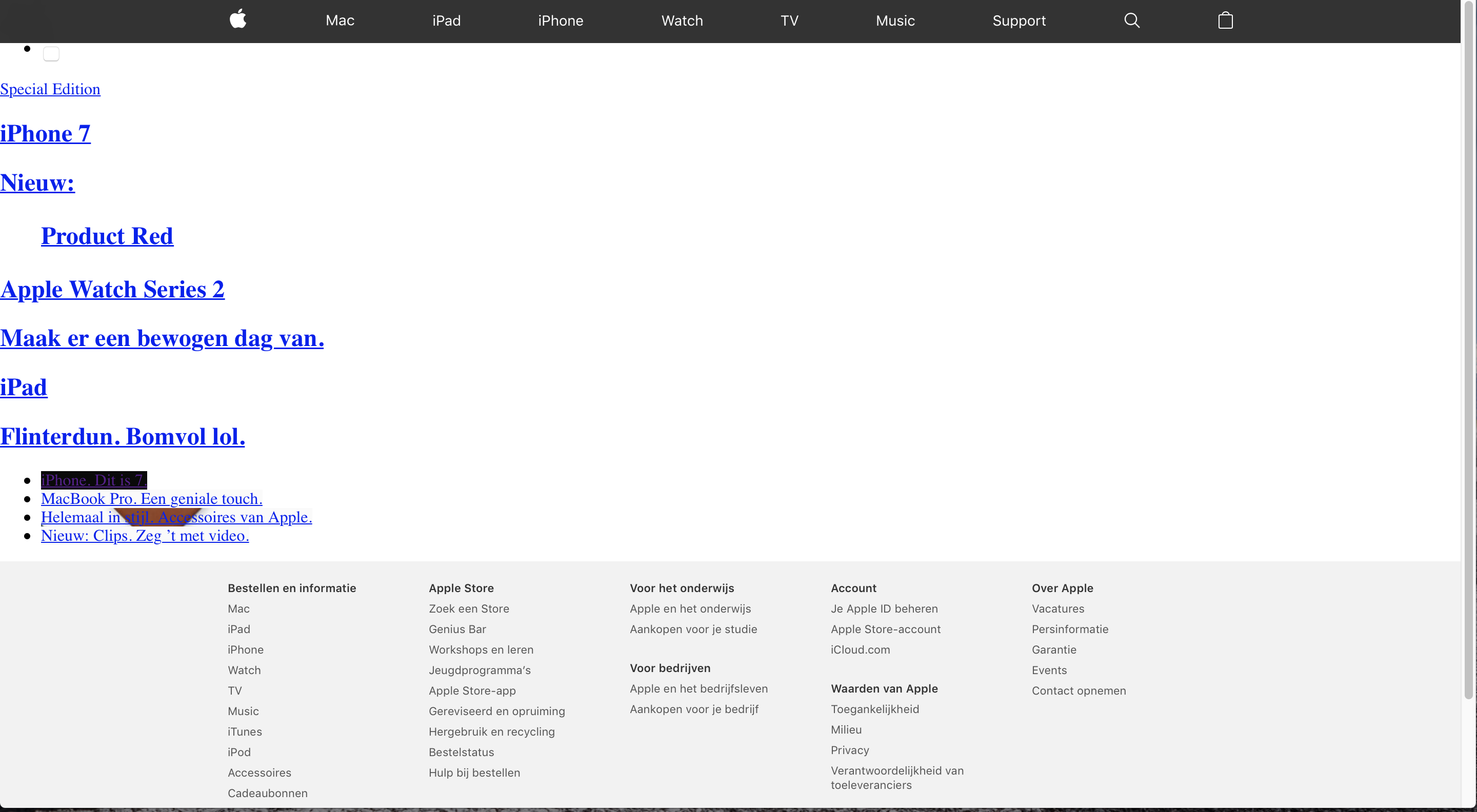The image size is (1477, 812).
Task: Open the iPhone menu in top navigation
Action: tap(561, 21)
